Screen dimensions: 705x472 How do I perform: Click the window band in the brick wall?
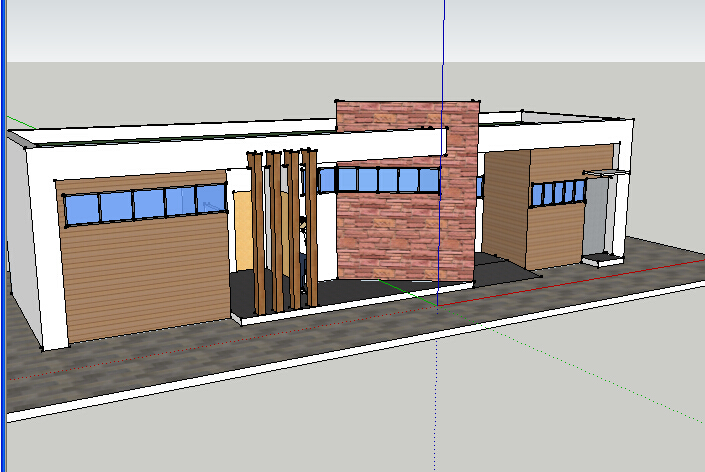click(388, 179)
